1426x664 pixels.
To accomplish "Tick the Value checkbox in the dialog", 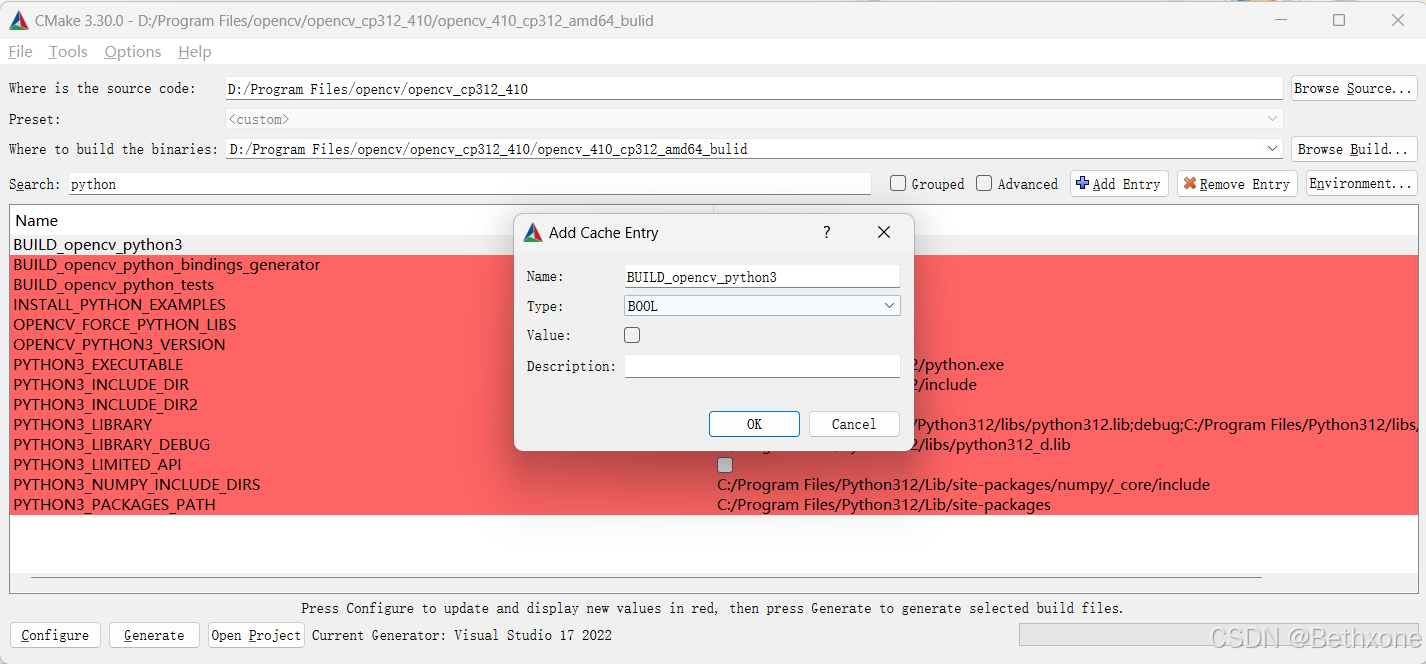I will pyautogui.click(x=632, y=335).
